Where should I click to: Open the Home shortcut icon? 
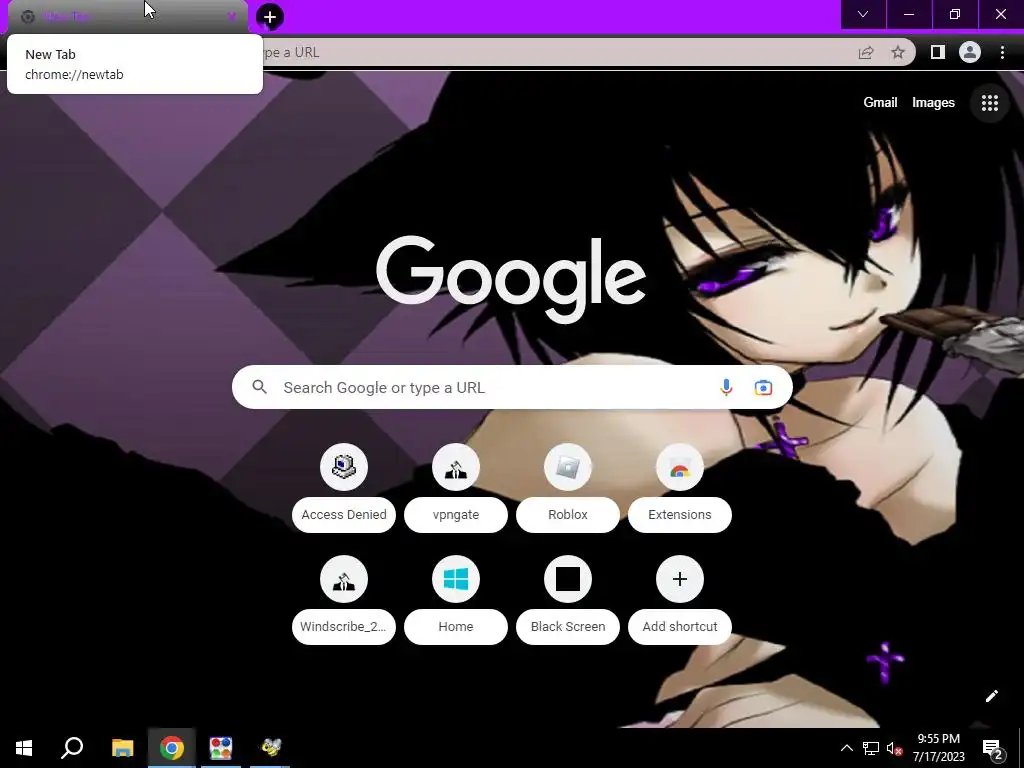pyautogui.click(x=456, y=579)
